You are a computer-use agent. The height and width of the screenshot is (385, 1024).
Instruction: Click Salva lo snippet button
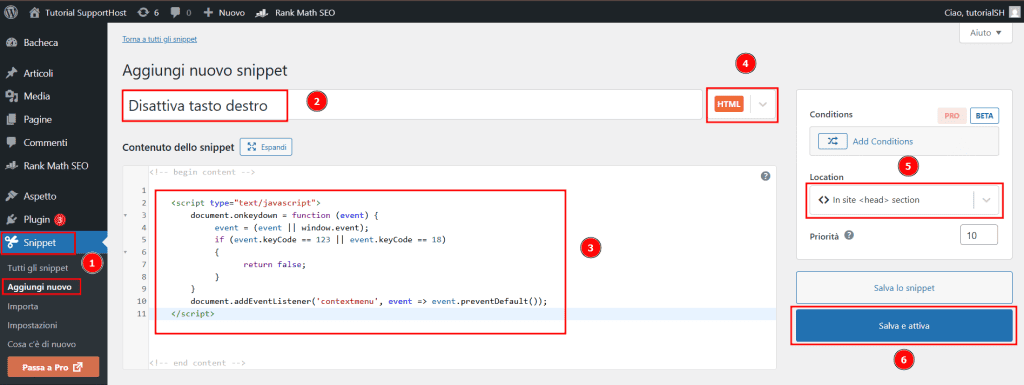[x=904, y=288]
